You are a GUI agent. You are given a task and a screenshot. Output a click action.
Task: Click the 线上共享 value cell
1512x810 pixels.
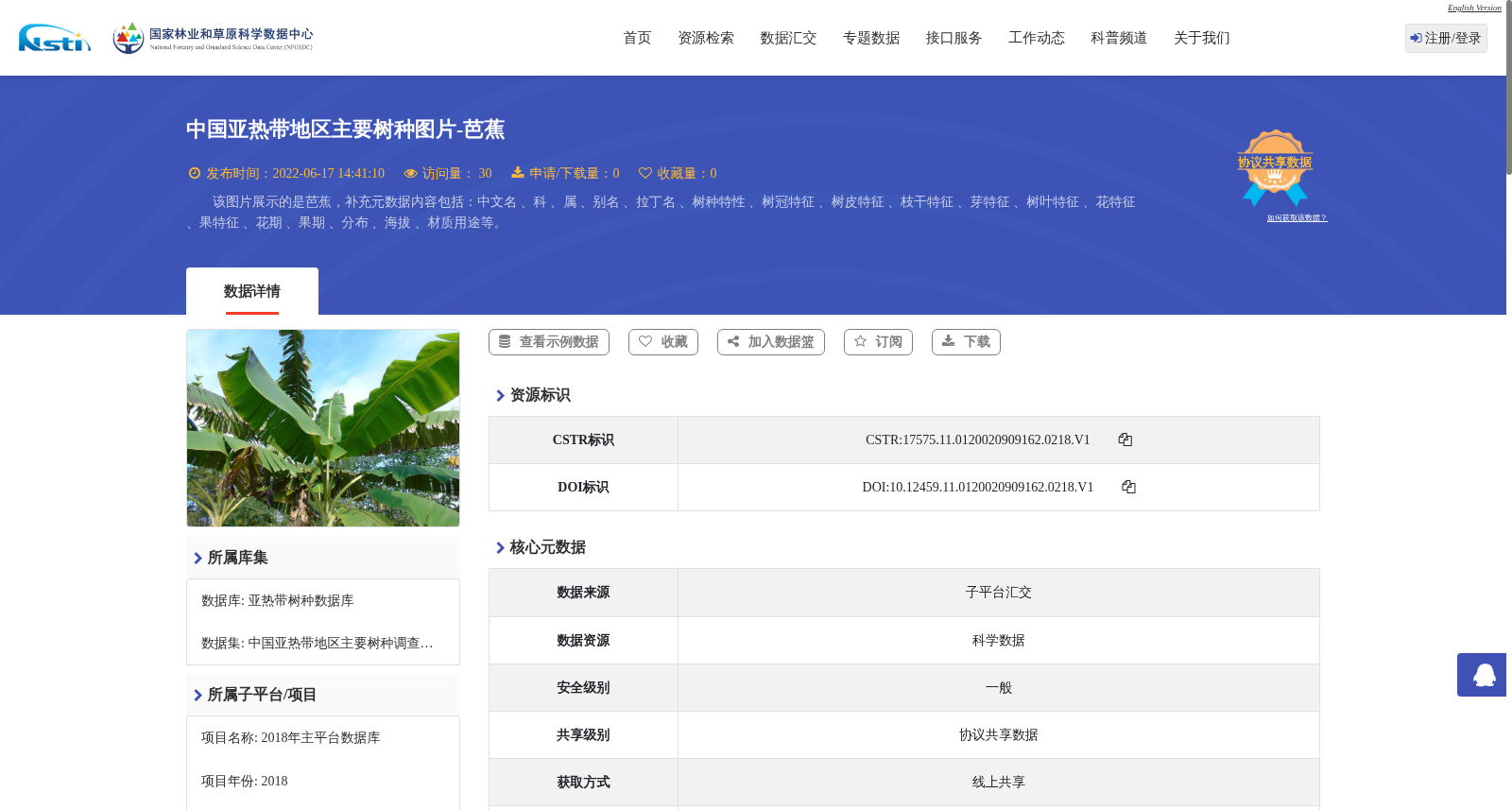pos(999,783)
